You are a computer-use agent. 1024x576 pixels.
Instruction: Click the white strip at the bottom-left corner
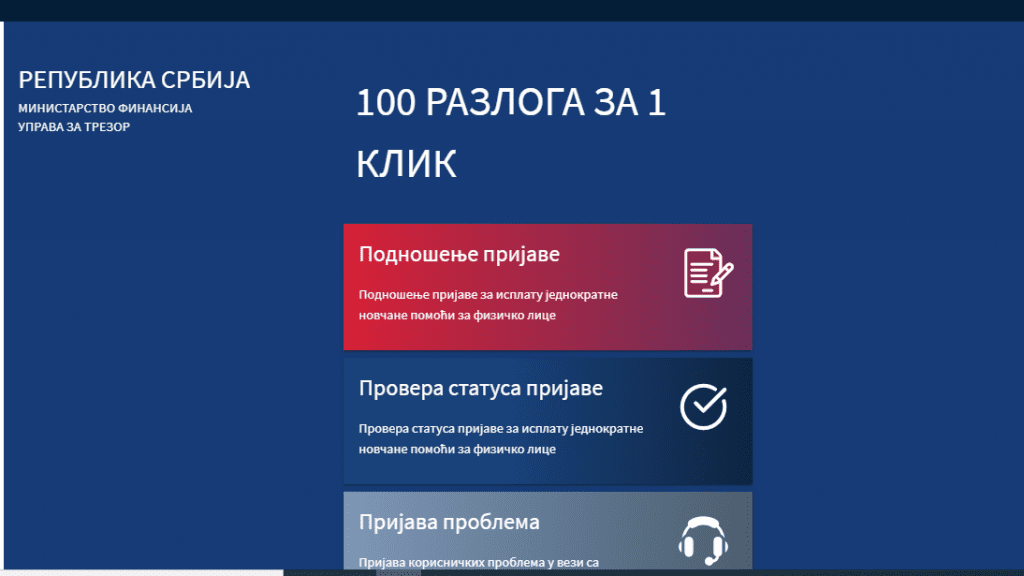pos(140,573)
